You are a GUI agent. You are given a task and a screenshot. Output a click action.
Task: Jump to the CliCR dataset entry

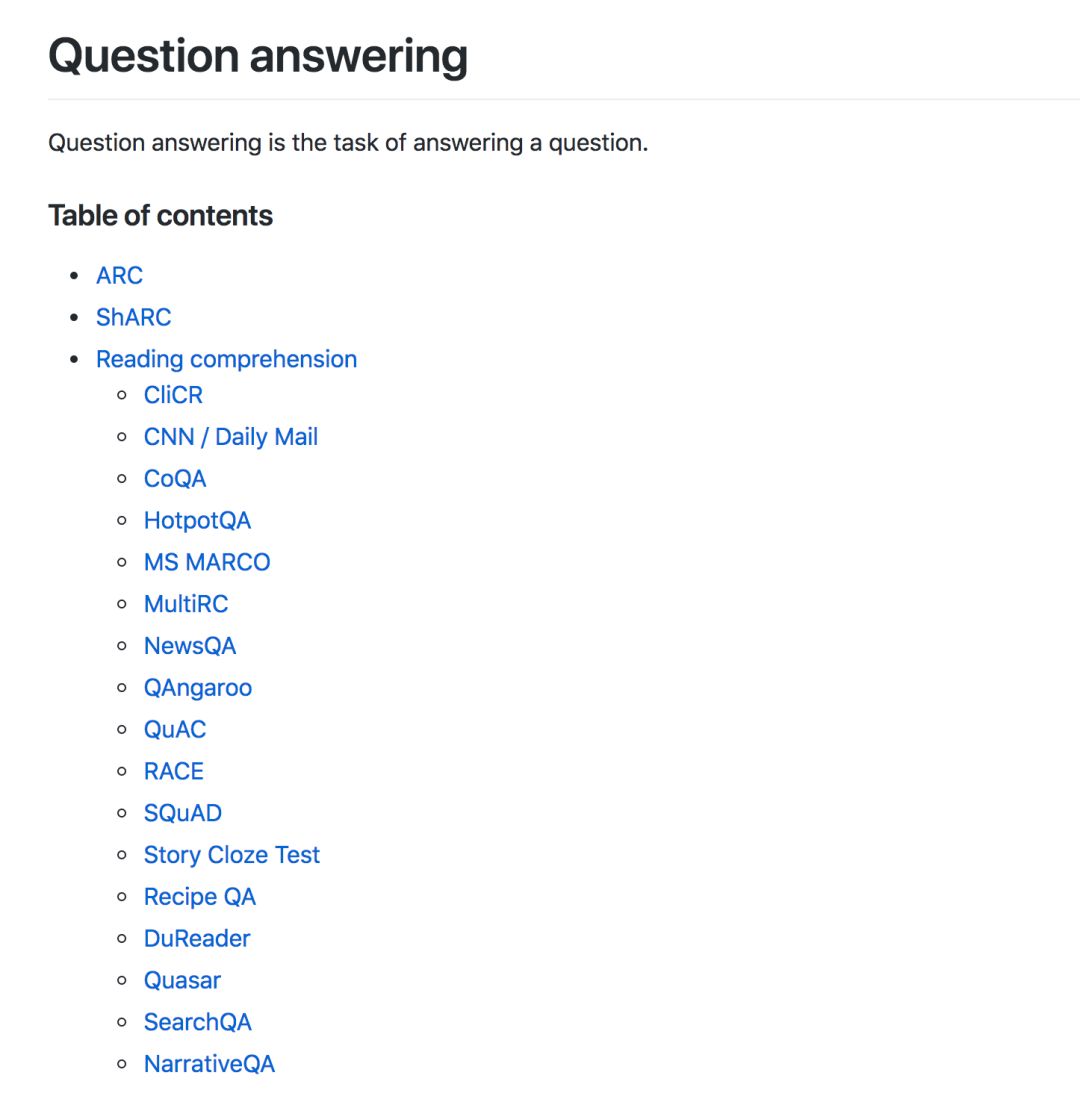point(173,395)
